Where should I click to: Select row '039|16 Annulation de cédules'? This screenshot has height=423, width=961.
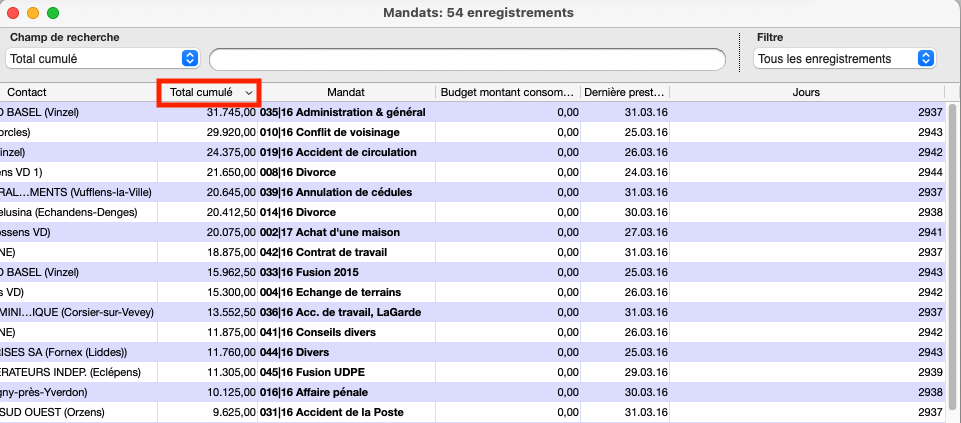pos(473,192)
